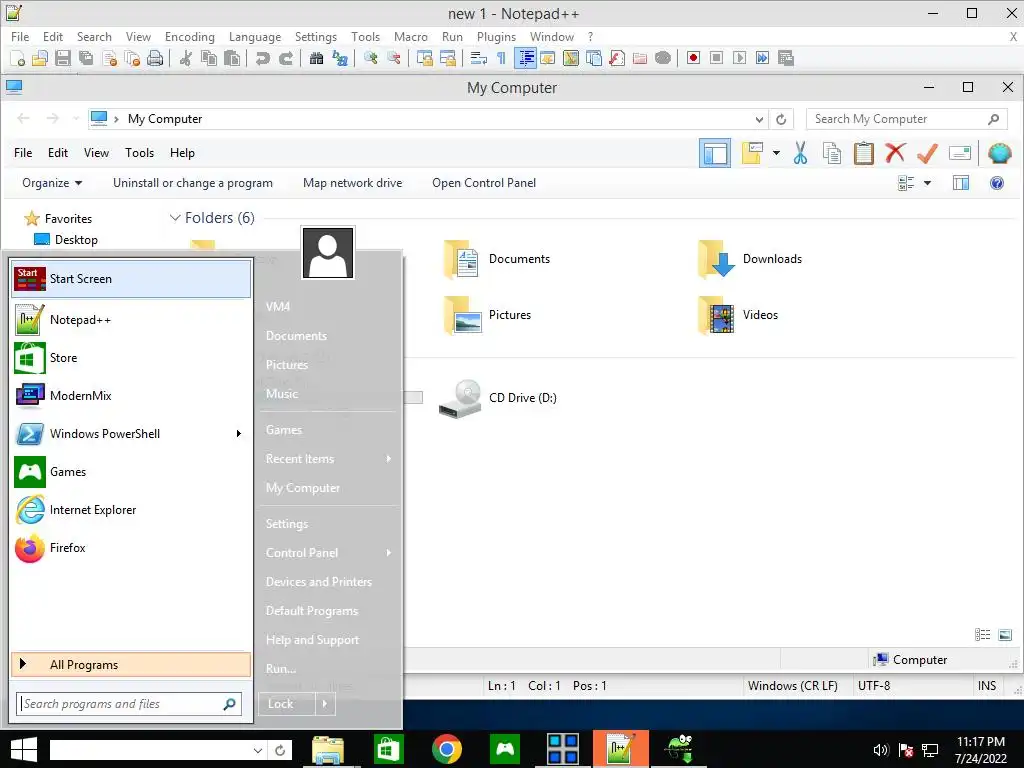Open the Tools menu in My Computer
The image size is (1024, 768).
(140, 153)
